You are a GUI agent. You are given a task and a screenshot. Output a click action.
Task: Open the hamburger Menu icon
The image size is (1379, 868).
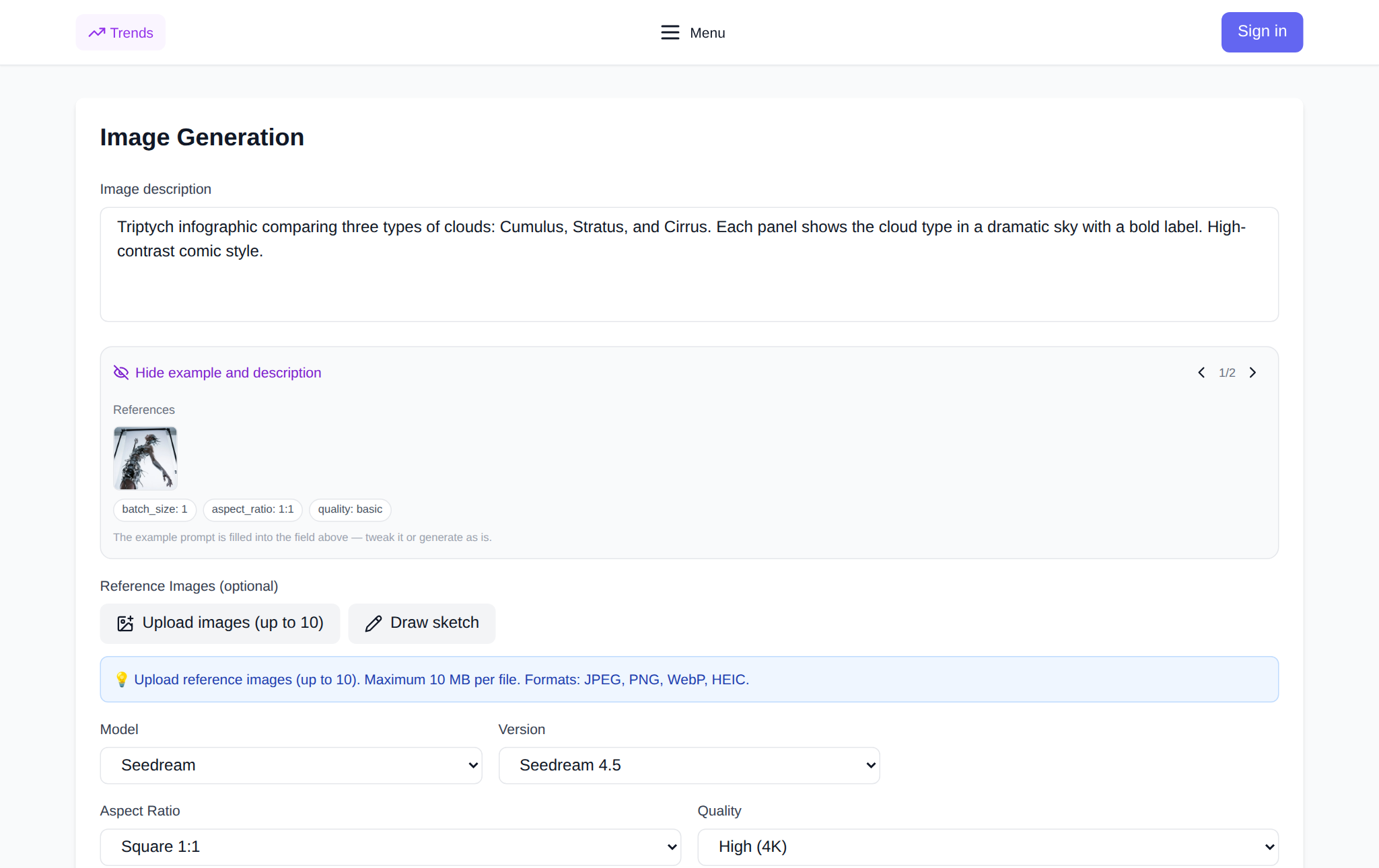(670, 32)
